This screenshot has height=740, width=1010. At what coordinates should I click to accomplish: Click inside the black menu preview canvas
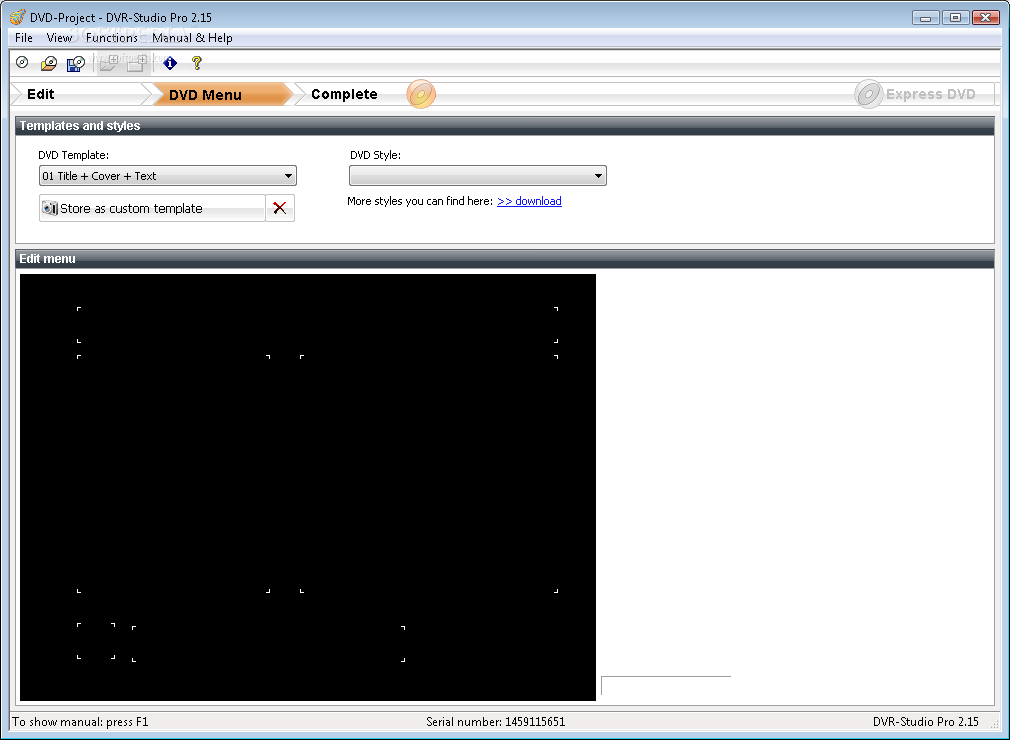click(308, 488)
